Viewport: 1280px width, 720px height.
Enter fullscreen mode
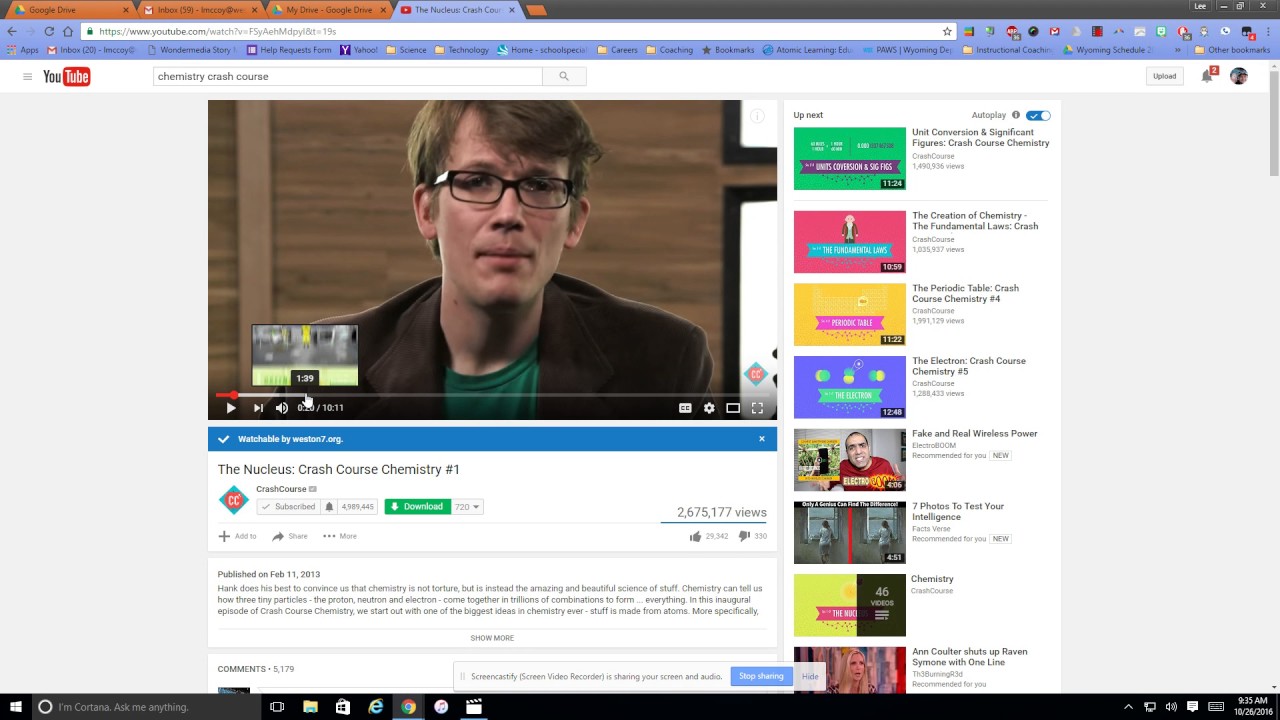[x=757, y=408]
